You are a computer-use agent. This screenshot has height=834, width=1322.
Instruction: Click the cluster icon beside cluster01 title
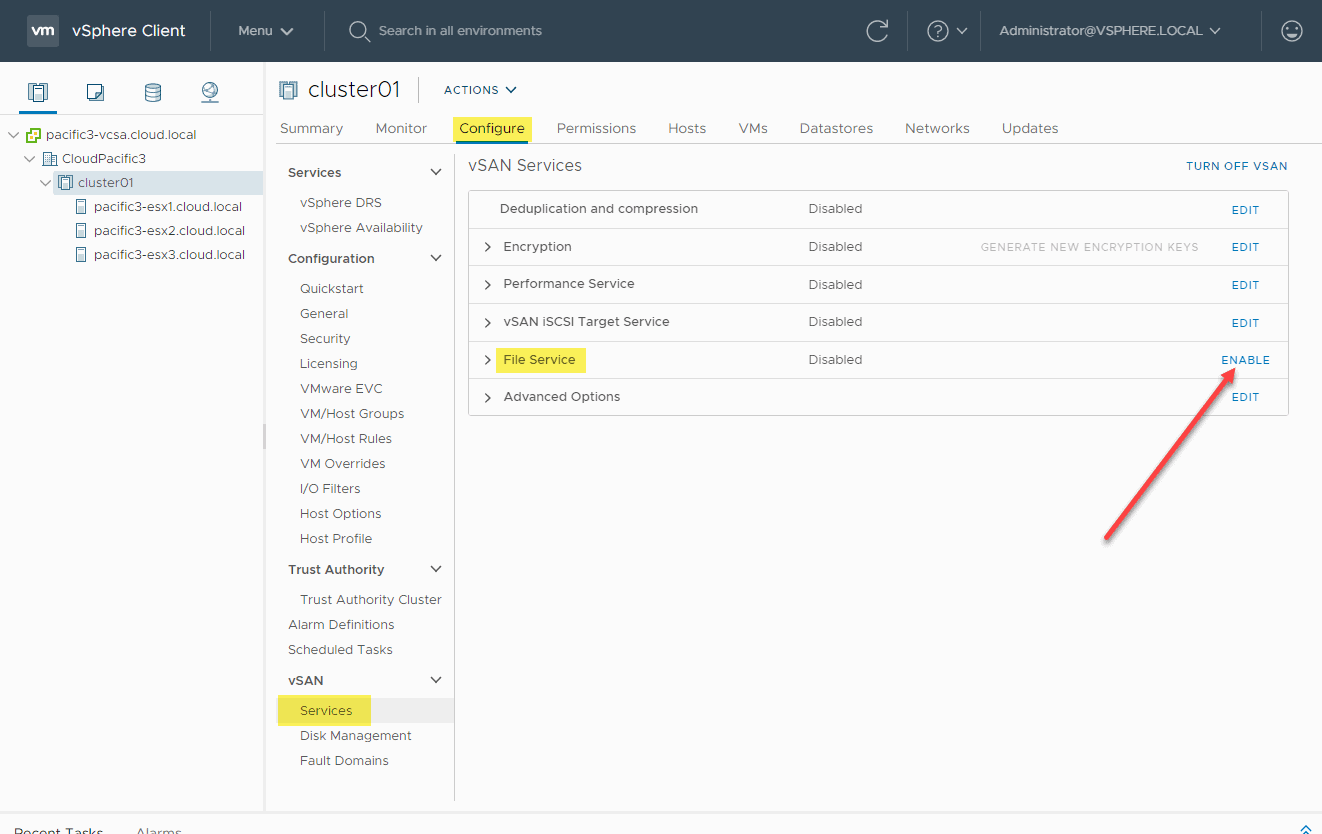pyautogui.click(x=288, y=90)
